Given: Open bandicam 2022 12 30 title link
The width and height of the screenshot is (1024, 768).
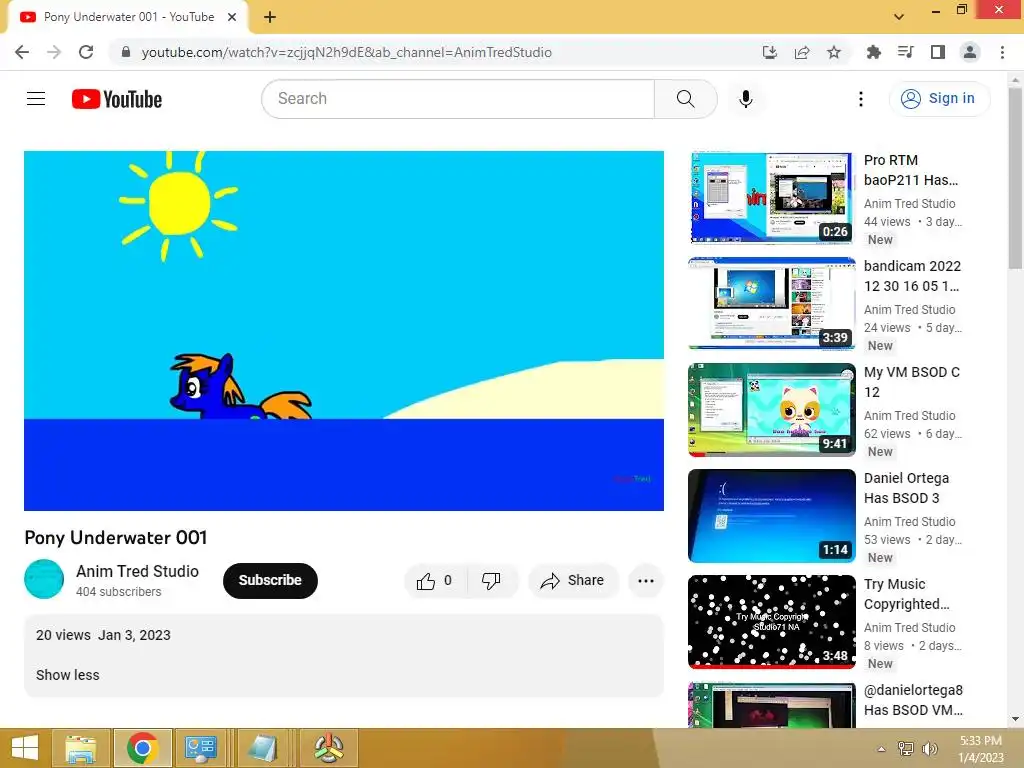Looking at the screenshot, I should pyautogui.click(x=912, y=276).
